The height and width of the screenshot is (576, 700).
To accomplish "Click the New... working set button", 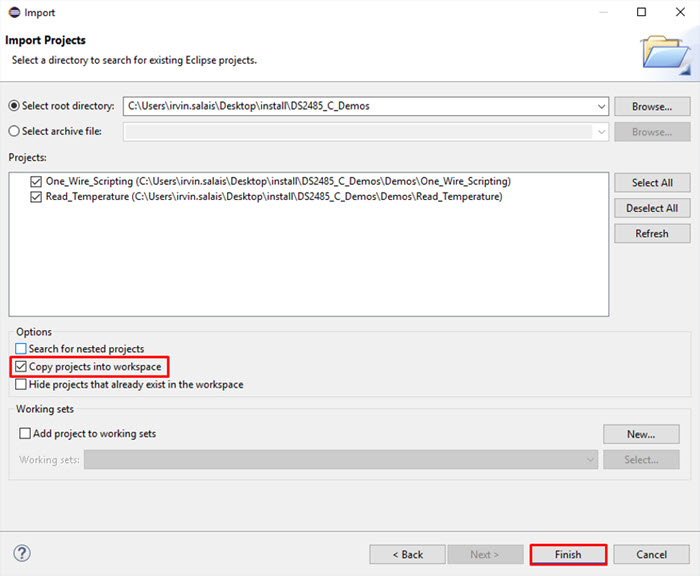I will 641,434.
